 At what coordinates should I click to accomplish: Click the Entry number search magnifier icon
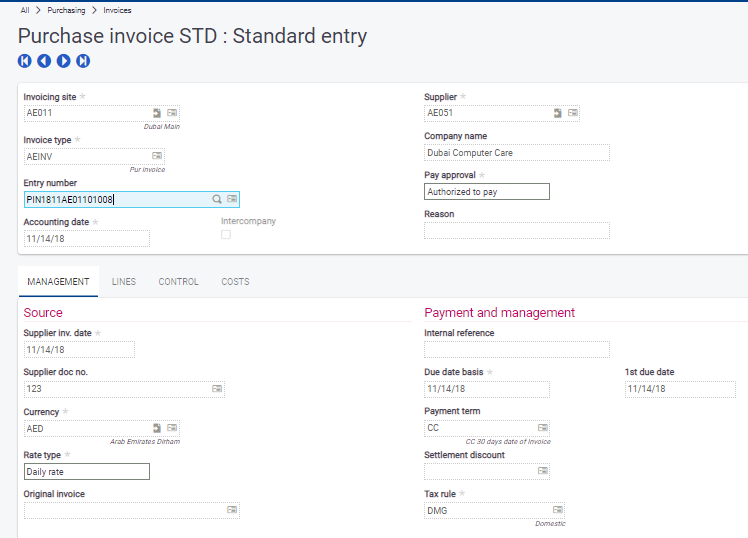click(217, 199)
